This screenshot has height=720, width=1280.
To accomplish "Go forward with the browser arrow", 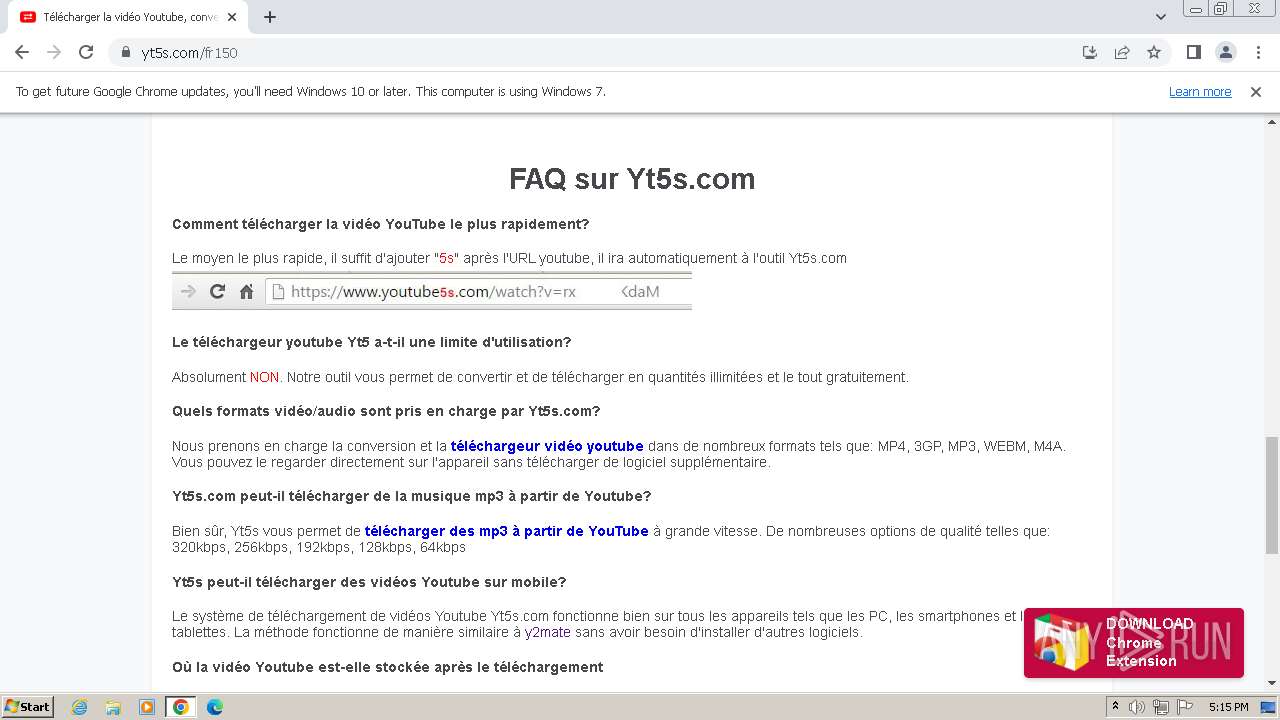I will tap(54, 52).
